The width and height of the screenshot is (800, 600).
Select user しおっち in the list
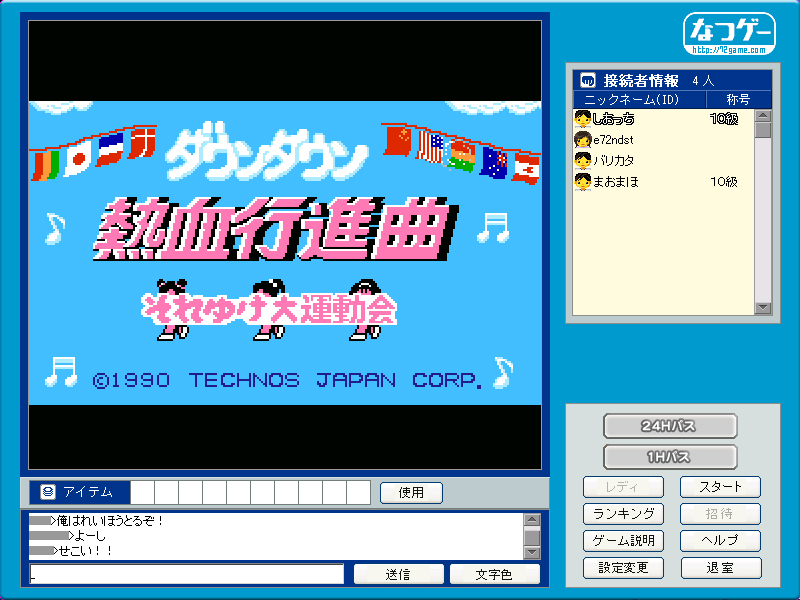tap(663, 119)
